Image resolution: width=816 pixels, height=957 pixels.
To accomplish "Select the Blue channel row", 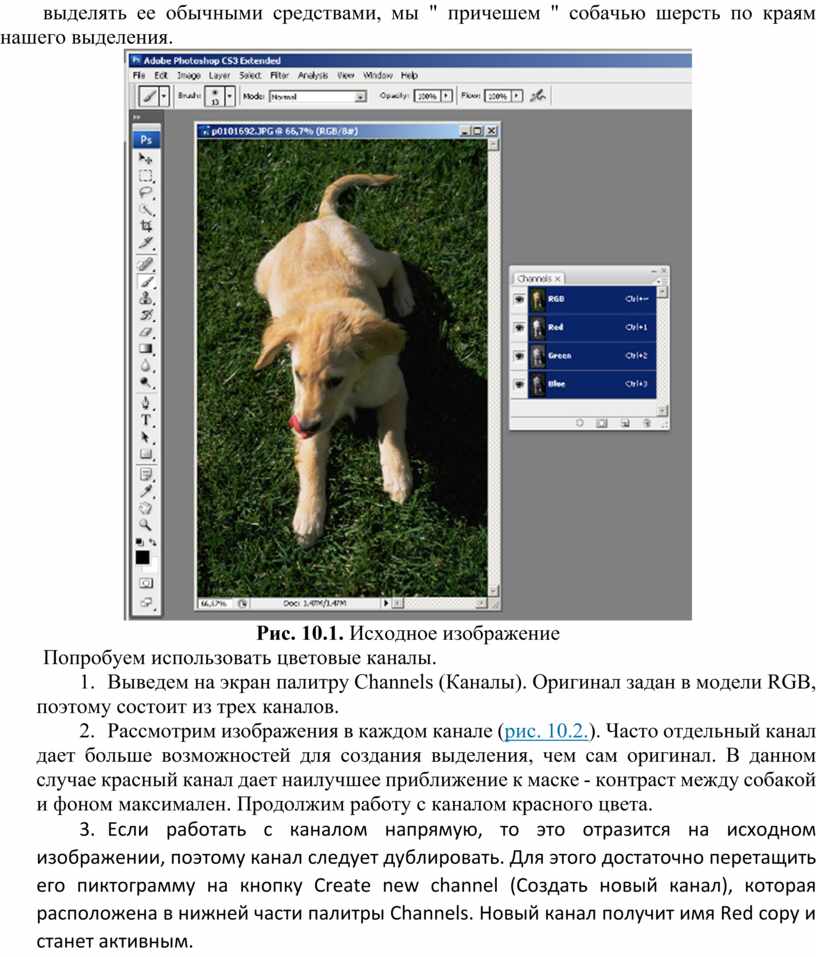I will pos(592,384).
